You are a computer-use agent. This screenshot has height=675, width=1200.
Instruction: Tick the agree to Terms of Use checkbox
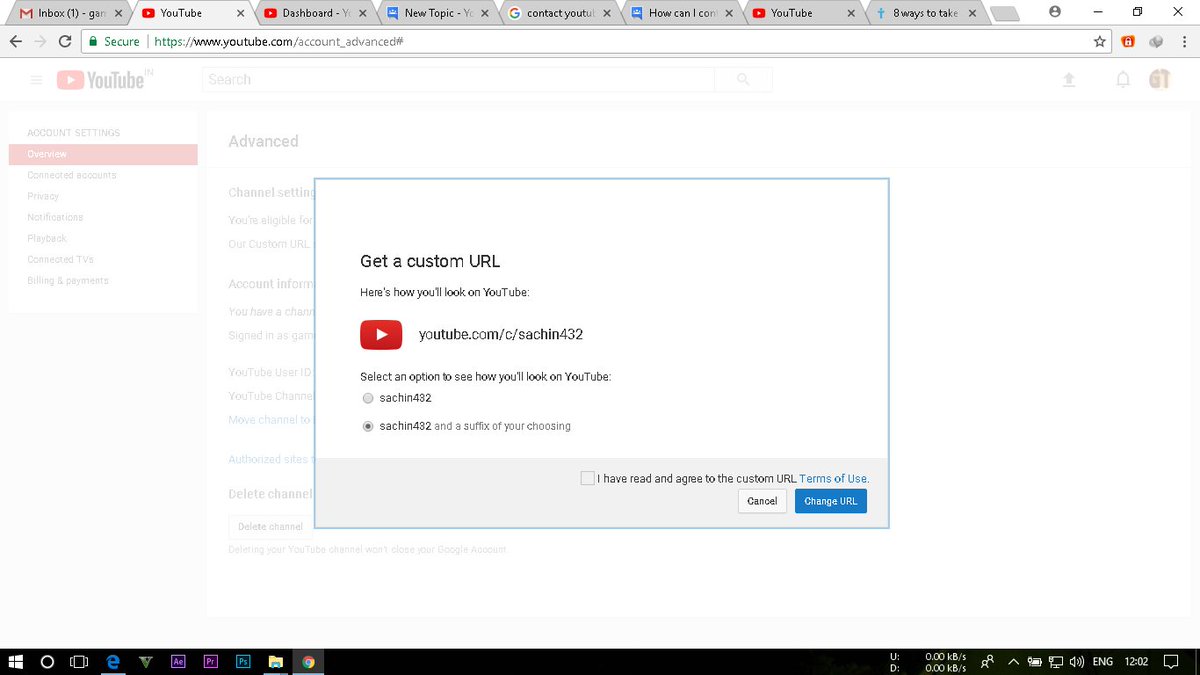click(x=587, y=478)
